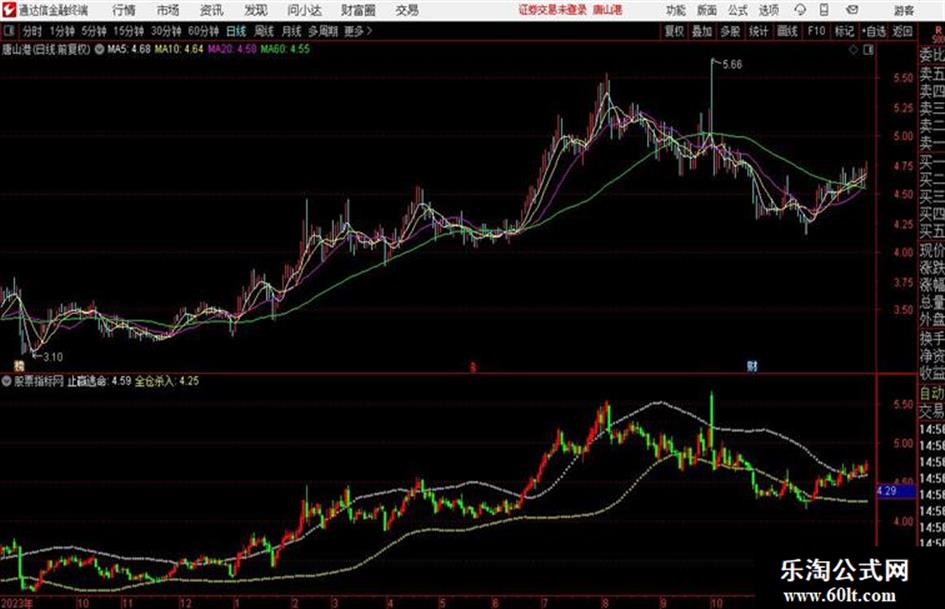The image size is (945, 609).
Task: Switch to 15分钟 period
Action: [128, 31]
